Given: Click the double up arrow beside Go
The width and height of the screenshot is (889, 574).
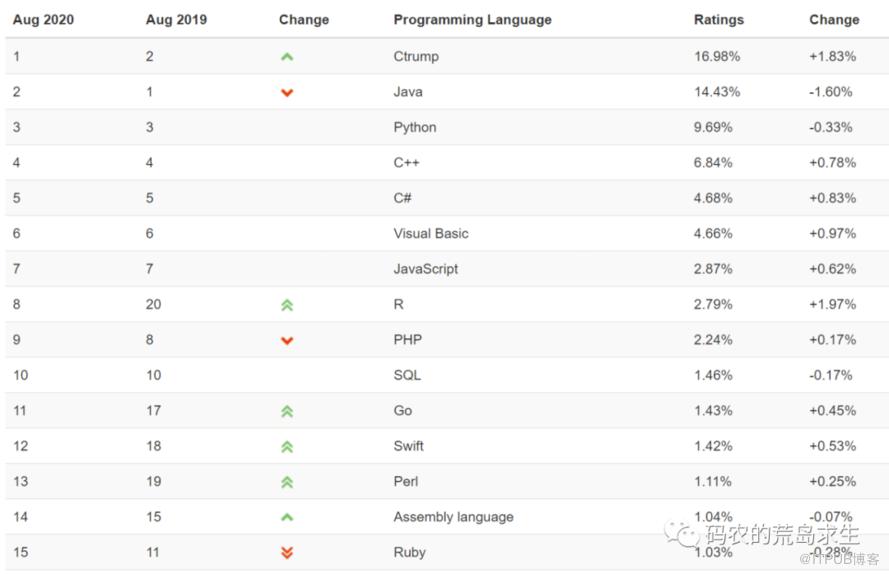Looking at the screenshot, I should [287, 411].
